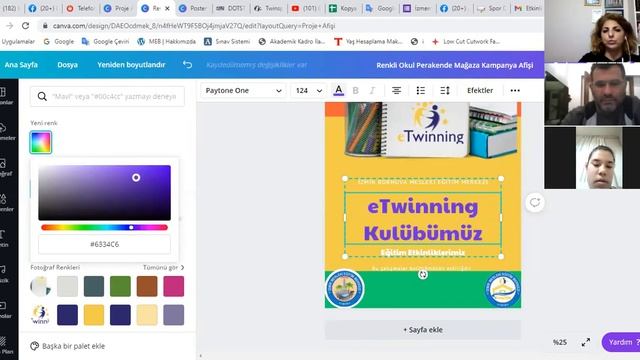The height and width of the screenshot is (360, 640).
Task: Pick the yellow photo color swatch
Action: click(94, 315)
